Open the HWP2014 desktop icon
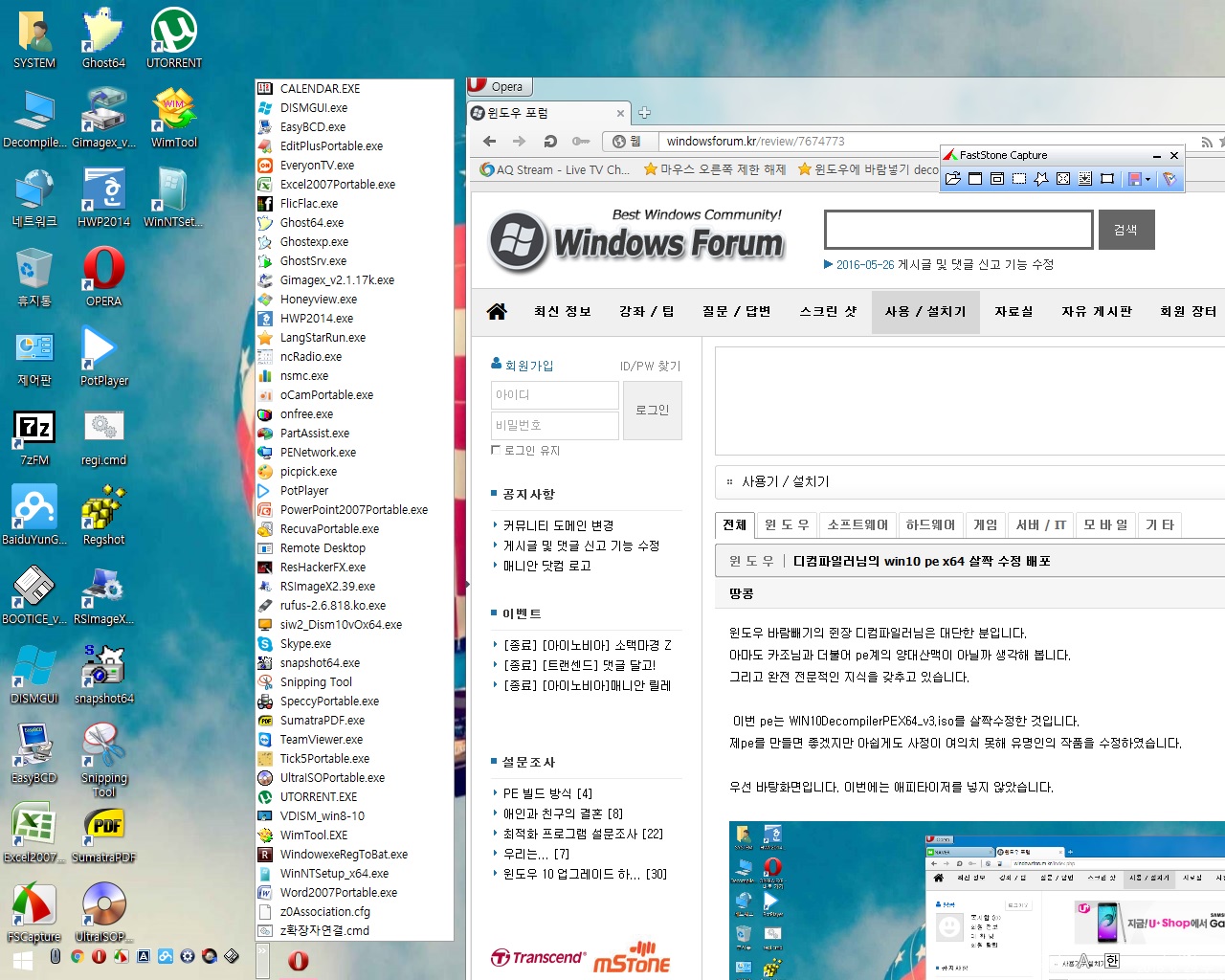 click(x=103, y=198)
